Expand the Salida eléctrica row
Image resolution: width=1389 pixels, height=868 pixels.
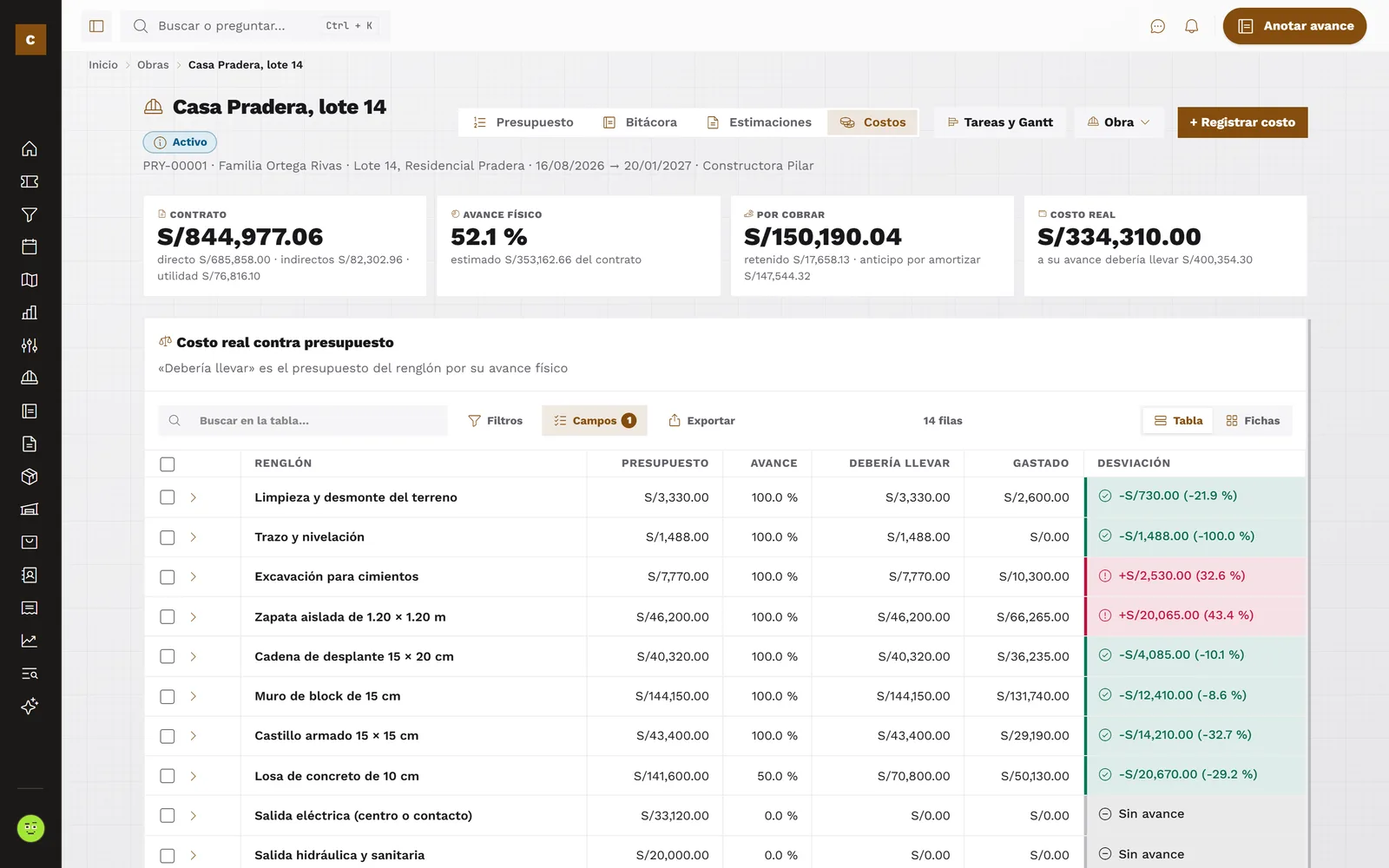[x=193, y=816]
